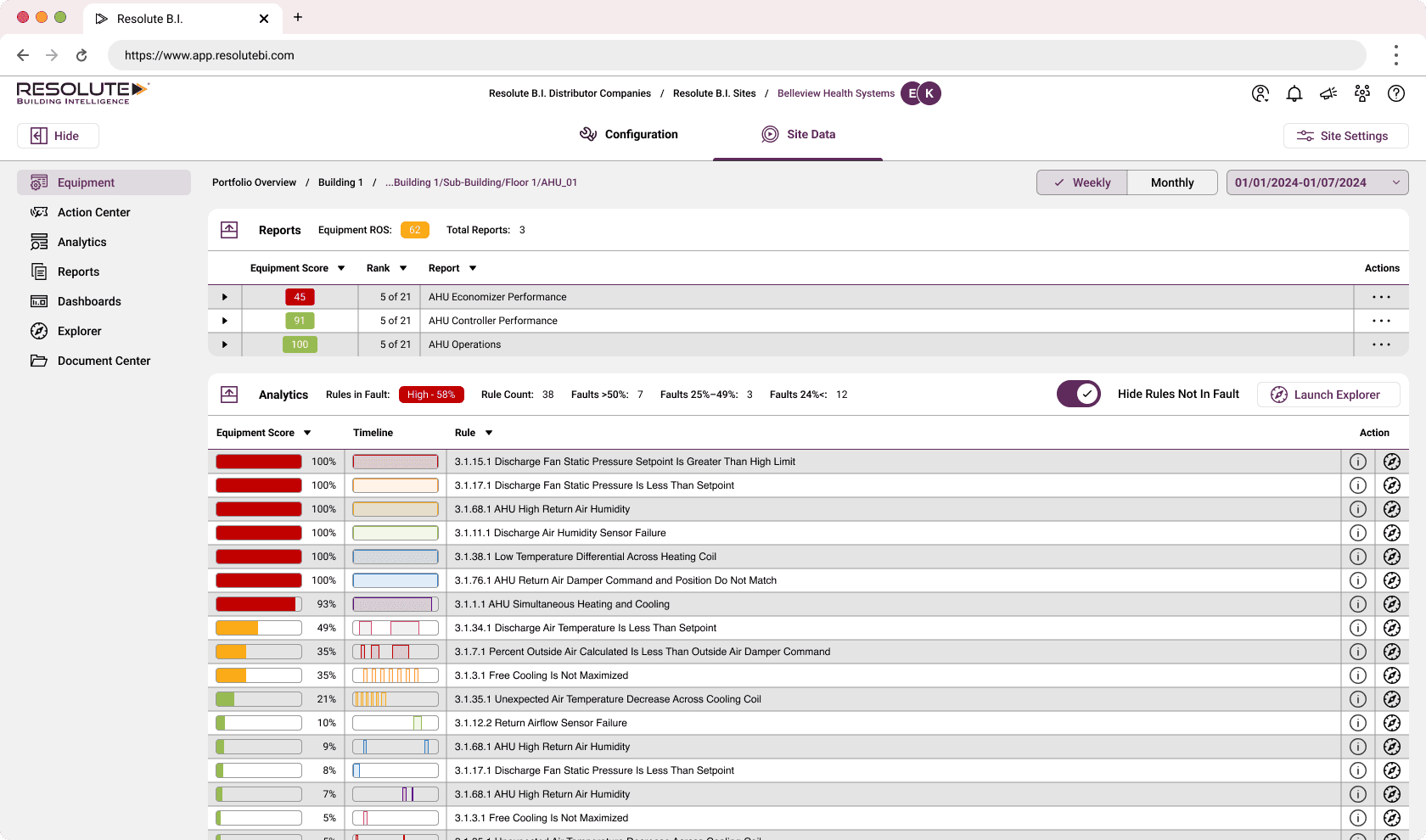Go to Building 1 breadcrumb

pos(340,182)
